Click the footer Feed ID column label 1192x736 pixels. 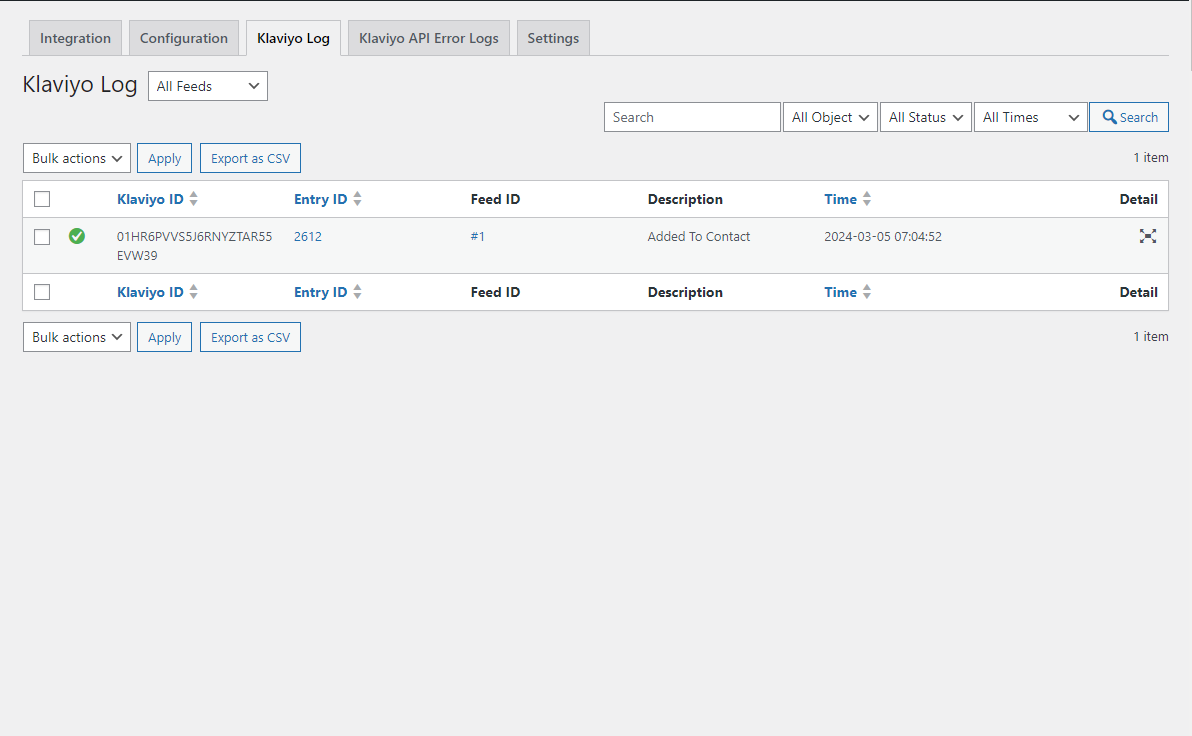tap(495, 292)
